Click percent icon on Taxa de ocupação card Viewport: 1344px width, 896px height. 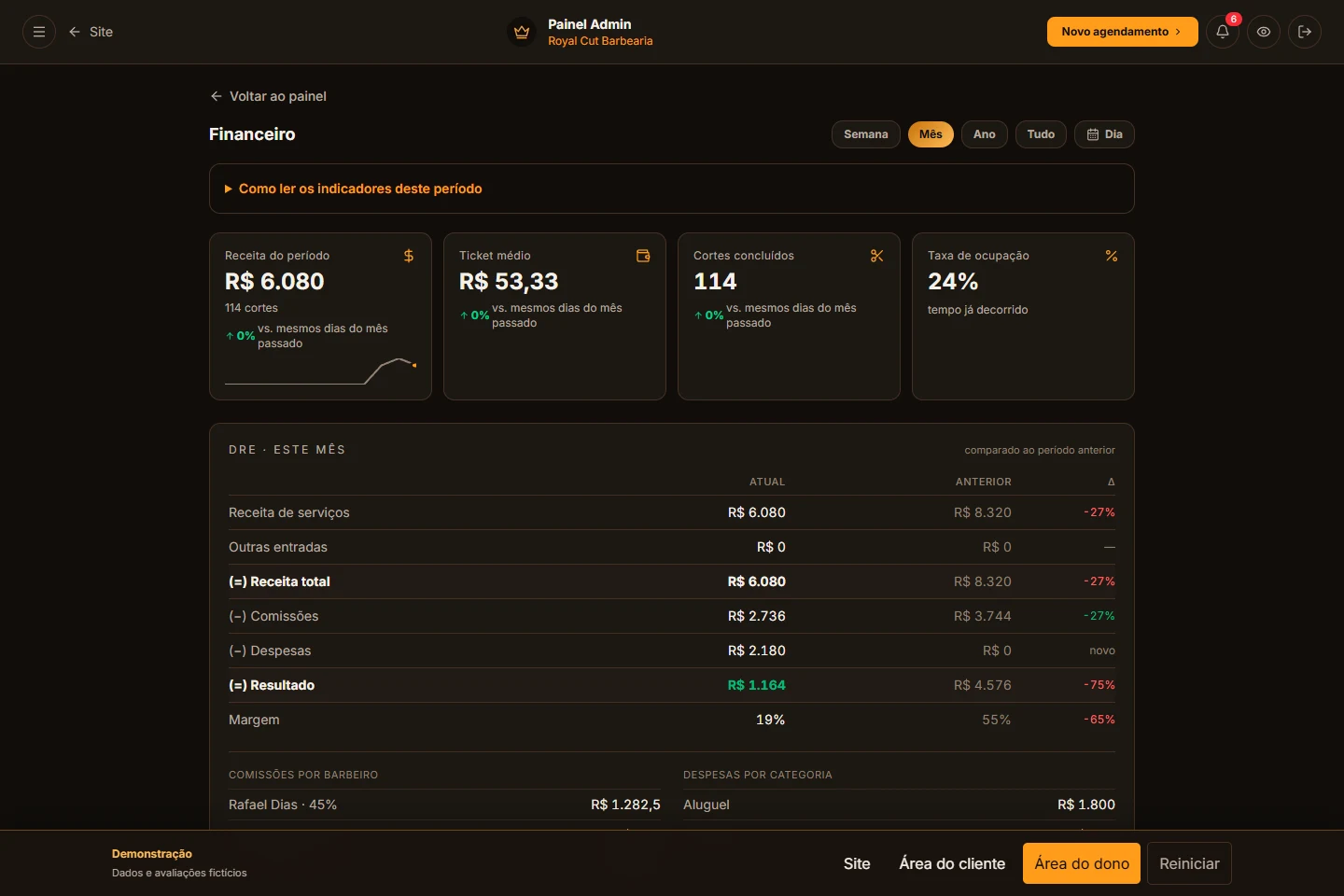pyautogui.click(x=1112, y=256)
